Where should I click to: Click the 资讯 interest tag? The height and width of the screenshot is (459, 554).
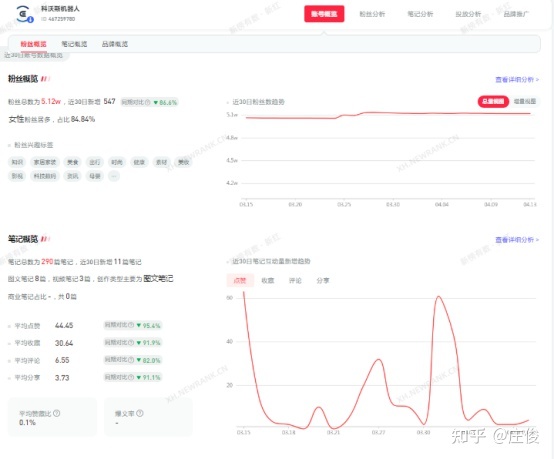(x=72, y=176)
